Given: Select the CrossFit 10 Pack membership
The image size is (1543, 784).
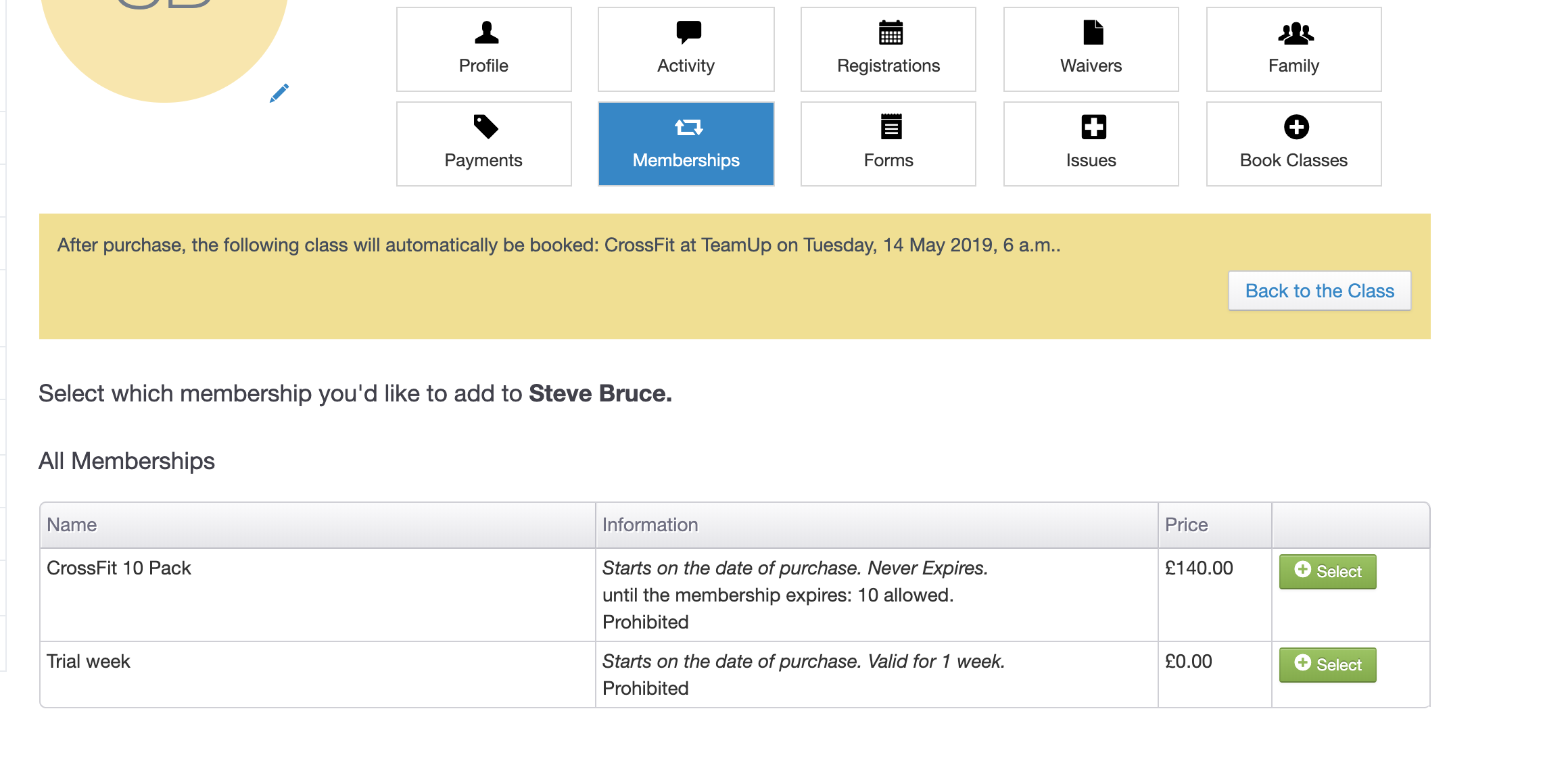Looking at the screenshot, I should tap(1327, 572).
